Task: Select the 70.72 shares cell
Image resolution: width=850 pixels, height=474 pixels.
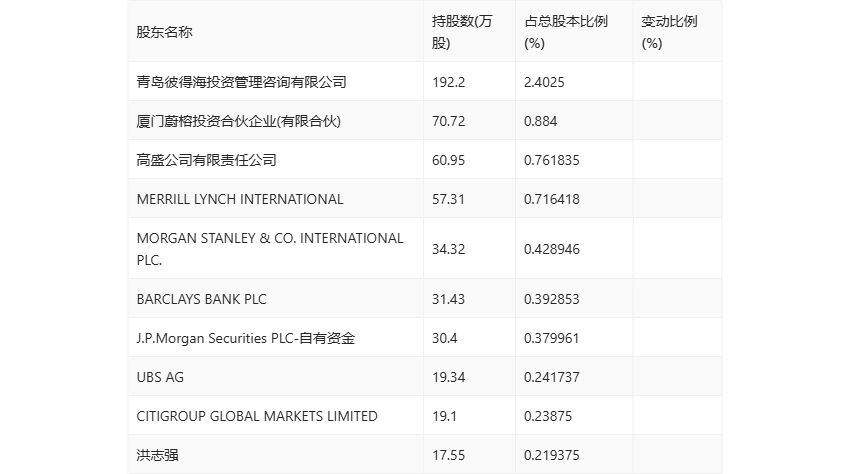Action: point(448,121)
